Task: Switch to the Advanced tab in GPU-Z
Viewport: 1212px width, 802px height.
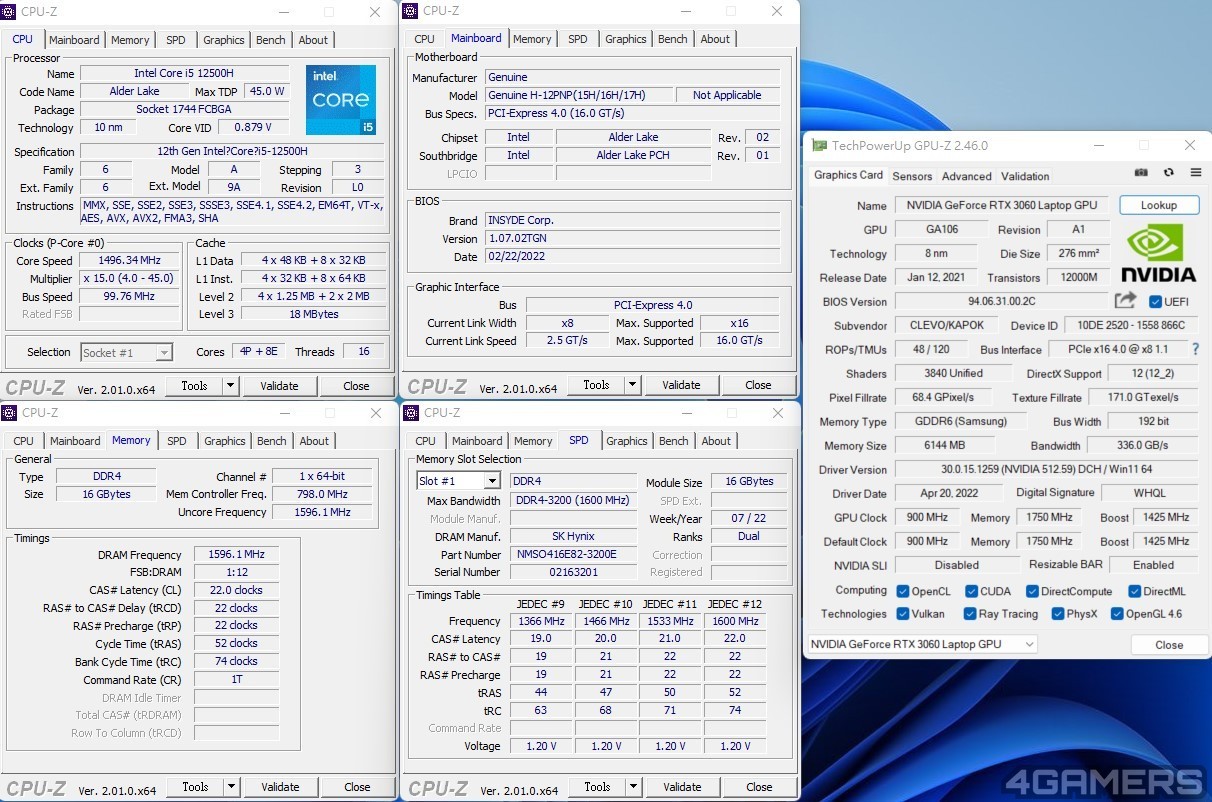Action: [x=967, y=176]
